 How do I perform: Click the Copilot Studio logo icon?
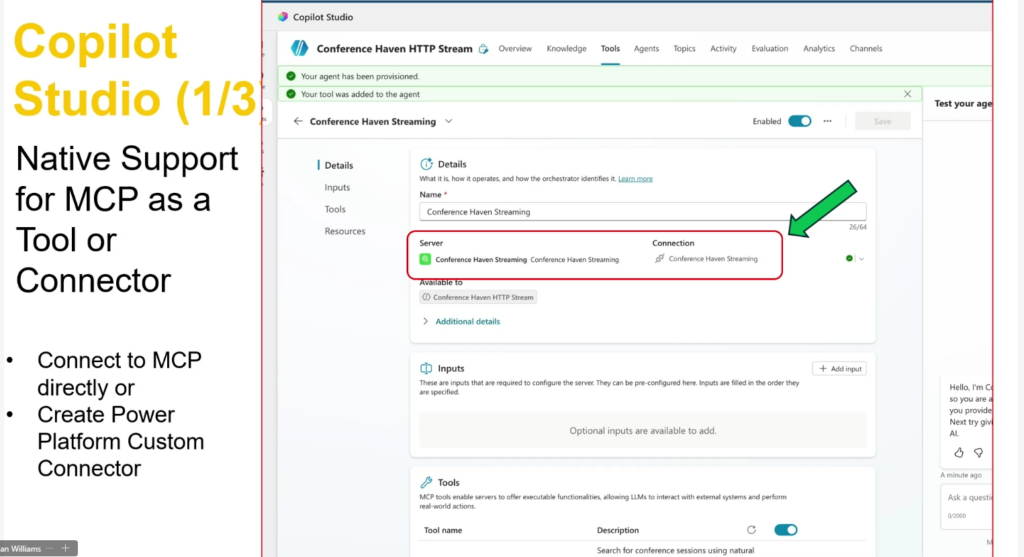pos(283,17)
